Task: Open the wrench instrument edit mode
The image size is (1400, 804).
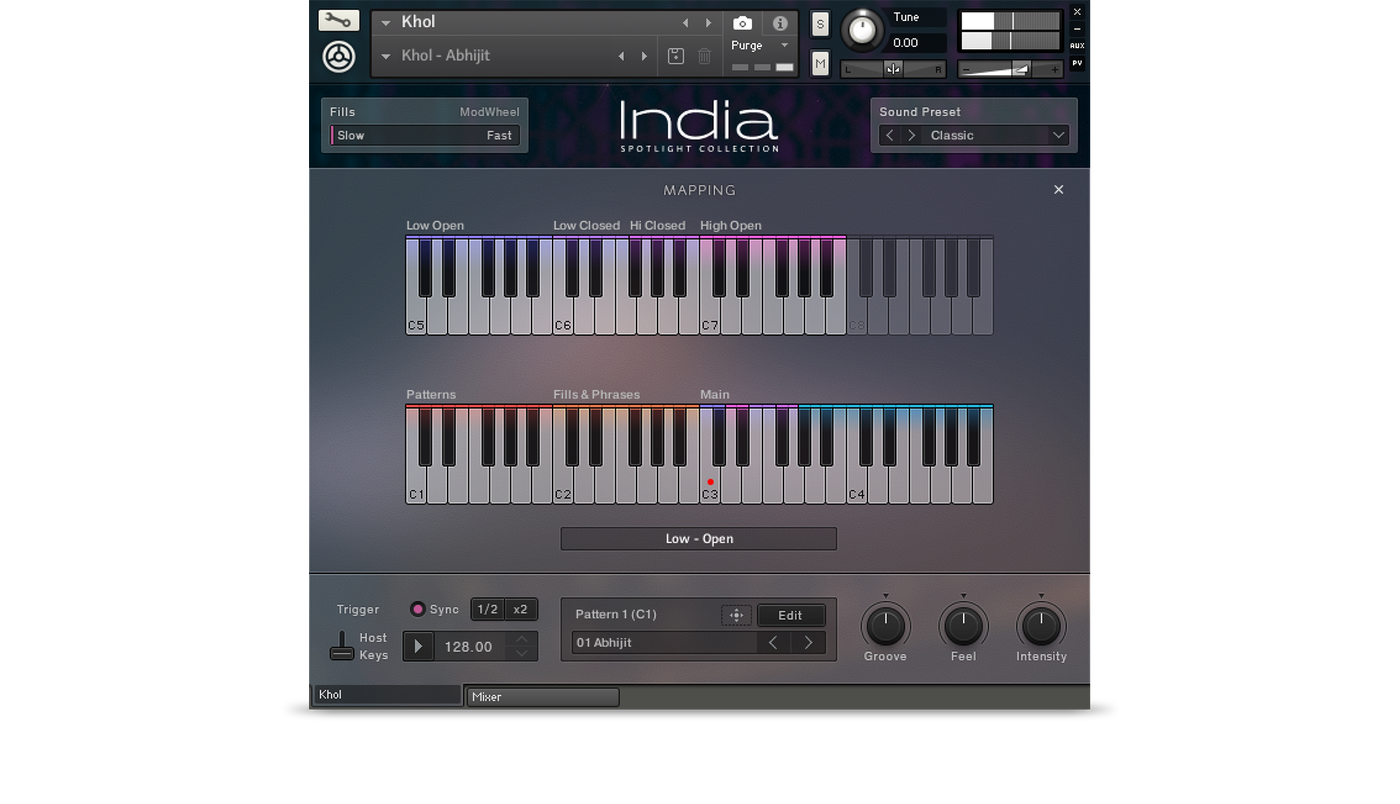Action: click(338, 20)
